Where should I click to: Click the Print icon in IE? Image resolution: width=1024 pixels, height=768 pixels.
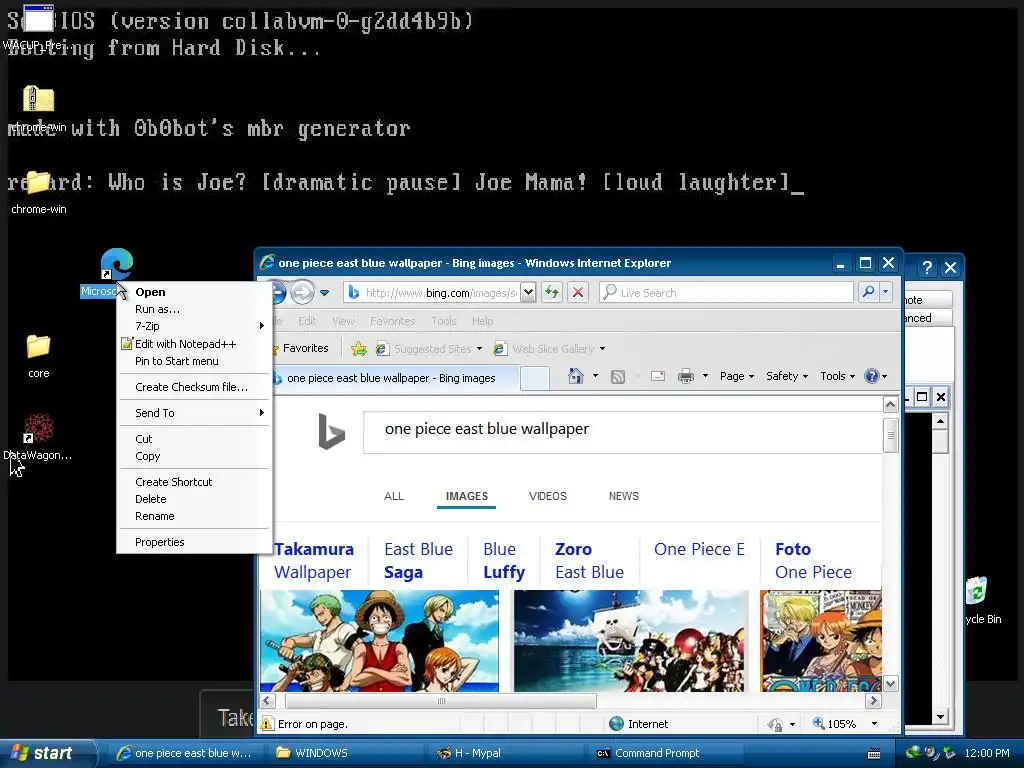pos(686,376)
